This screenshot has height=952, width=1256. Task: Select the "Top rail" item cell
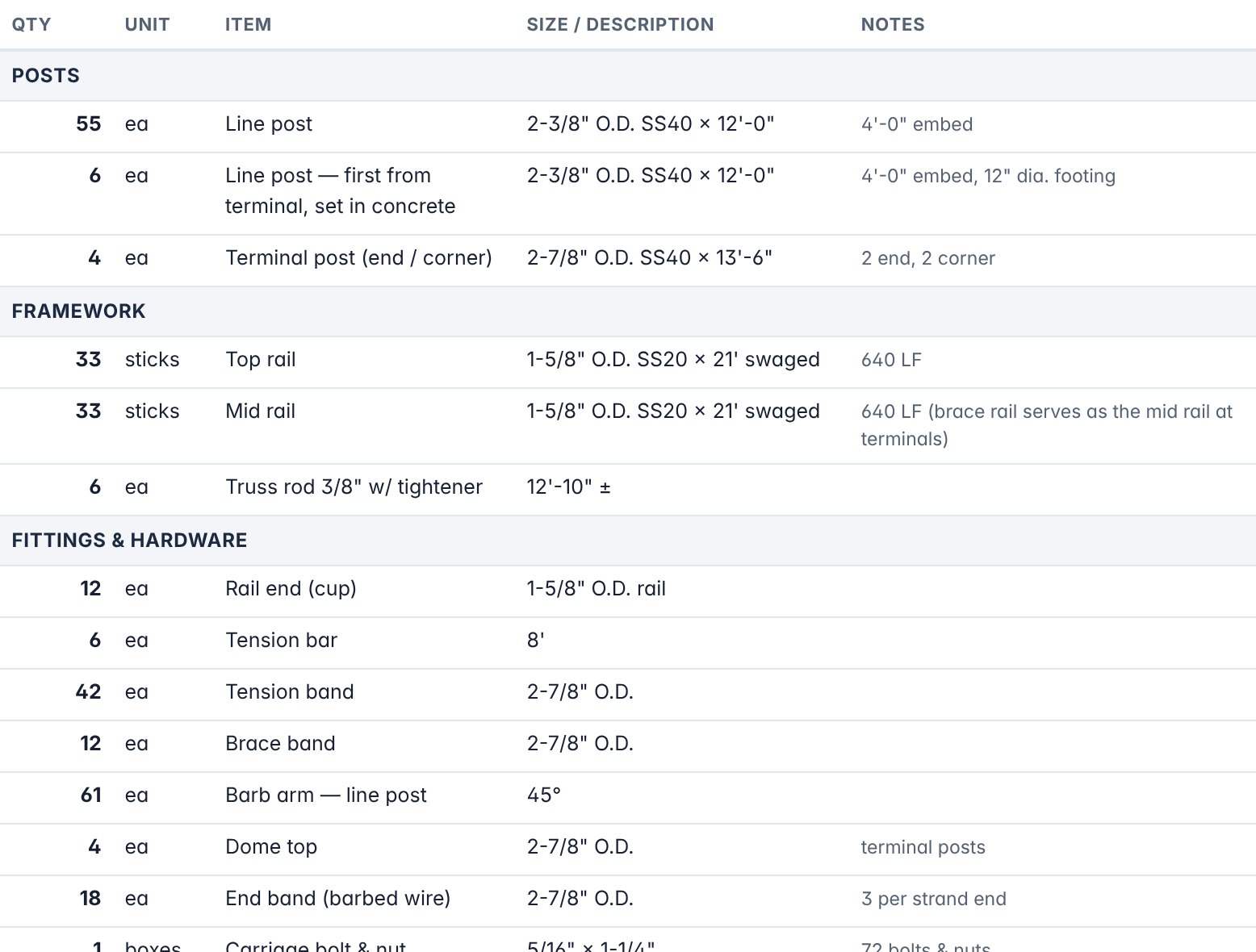[x=261, y=360]
